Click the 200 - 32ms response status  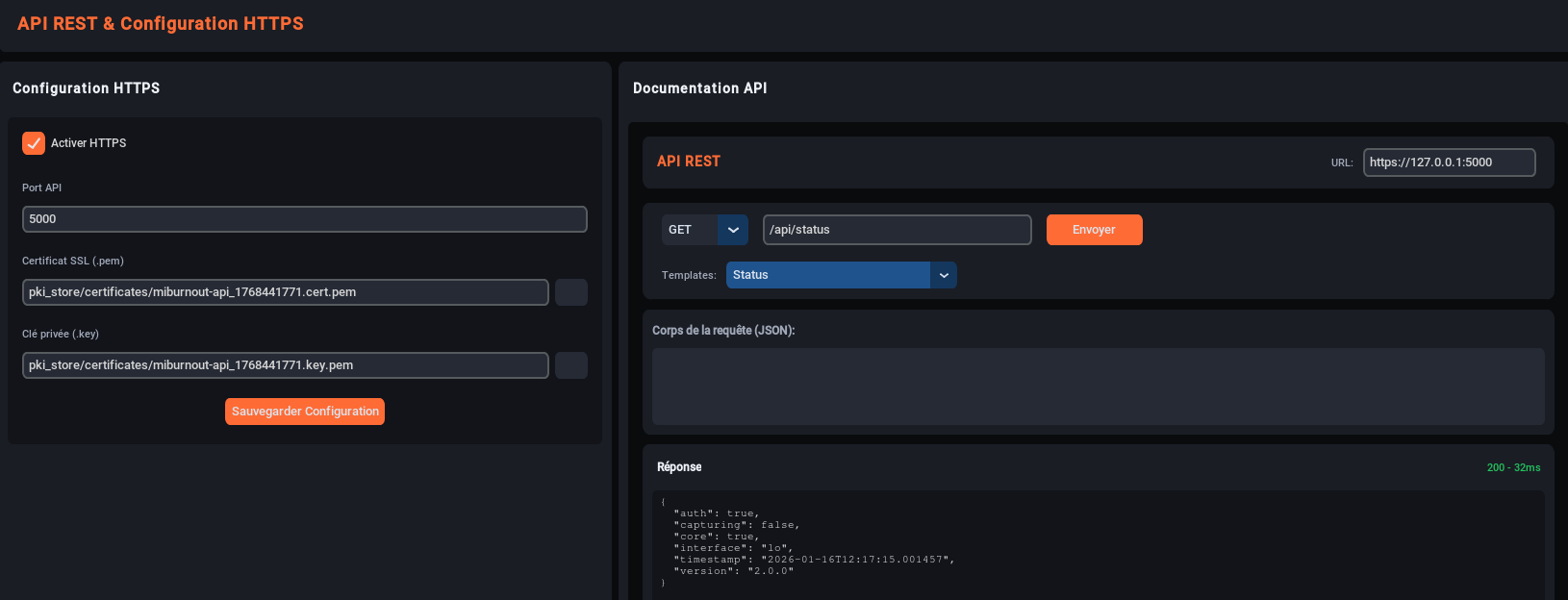(1513, 467)
